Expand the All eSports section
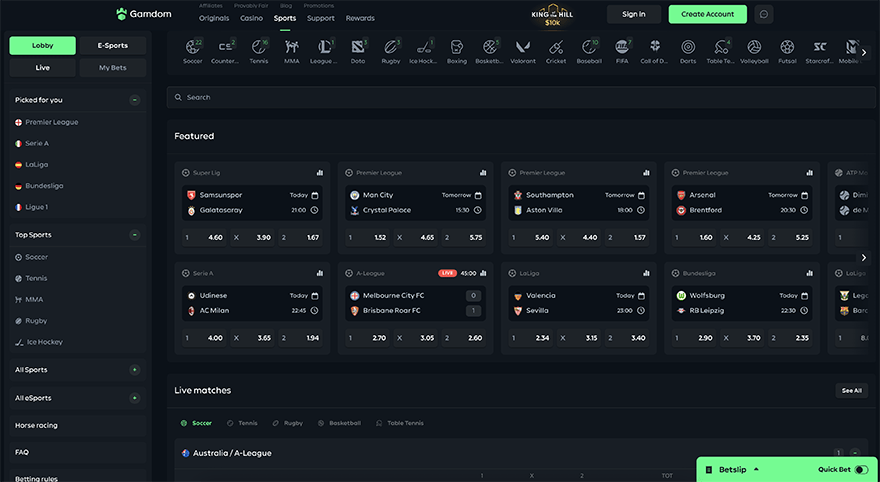This screenshot has height=482, width=880. tap(135, 398)
